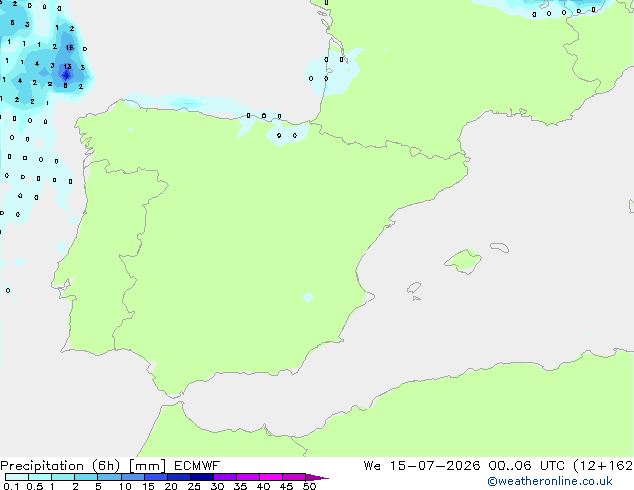Image resolution: width=634 pixels, height=490 pixels.
Task: Click the 25–30 mm dark navy swatch
Action: 202,477
